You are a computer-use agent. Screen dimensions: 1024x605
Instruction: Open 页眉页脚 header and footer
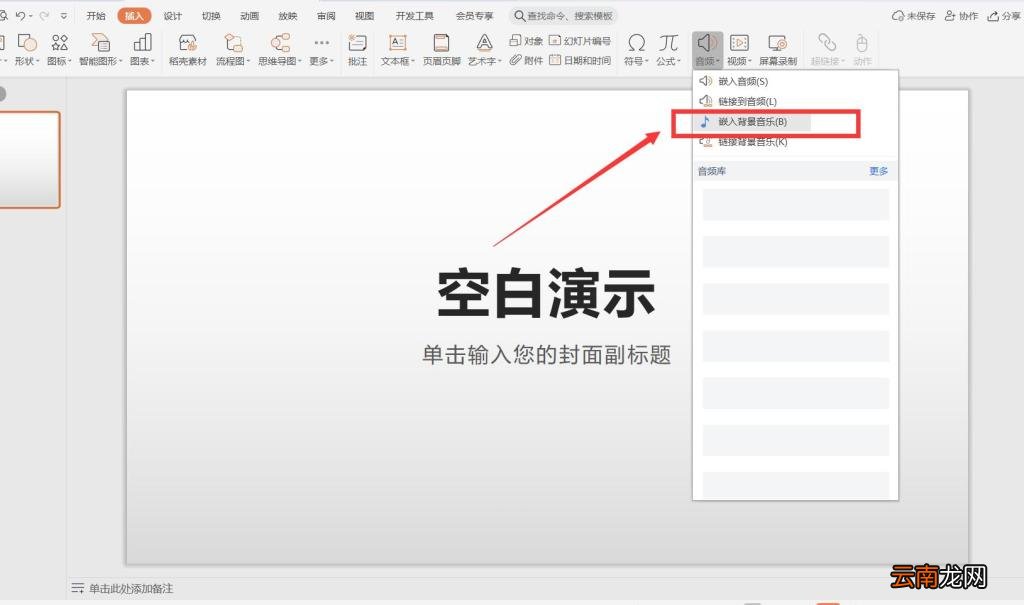coord(441,50)
